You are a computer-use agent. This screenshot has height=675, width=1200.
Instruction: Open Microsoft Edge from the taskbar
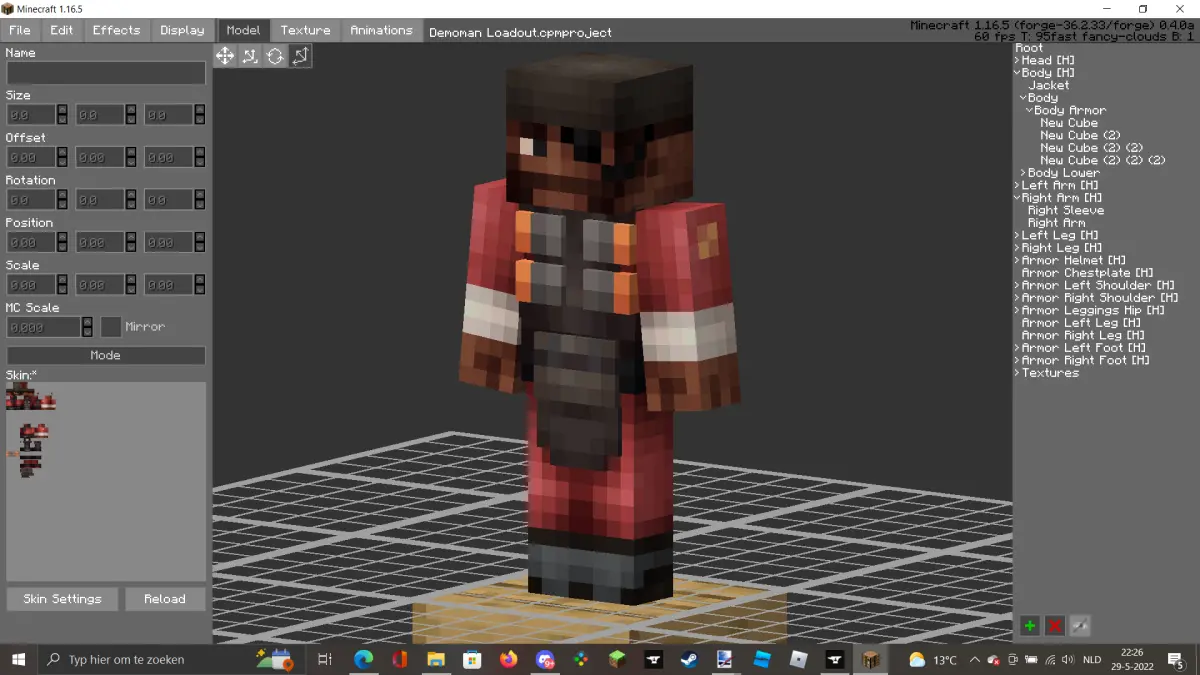[x=363, y=659]
